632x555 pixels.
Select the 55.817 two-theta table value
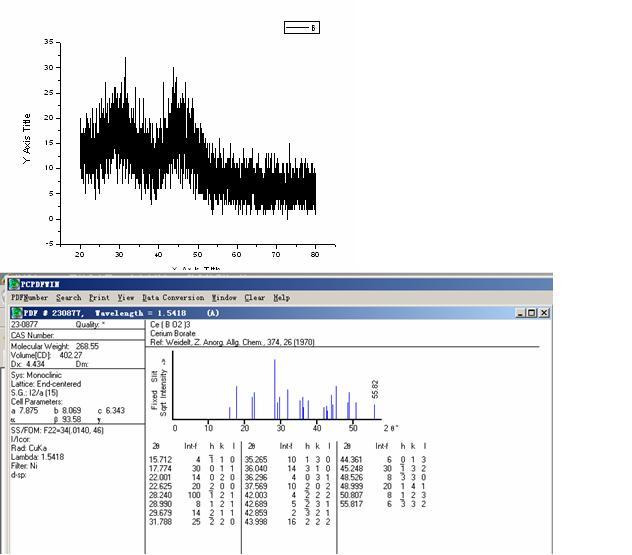(351, 504)
